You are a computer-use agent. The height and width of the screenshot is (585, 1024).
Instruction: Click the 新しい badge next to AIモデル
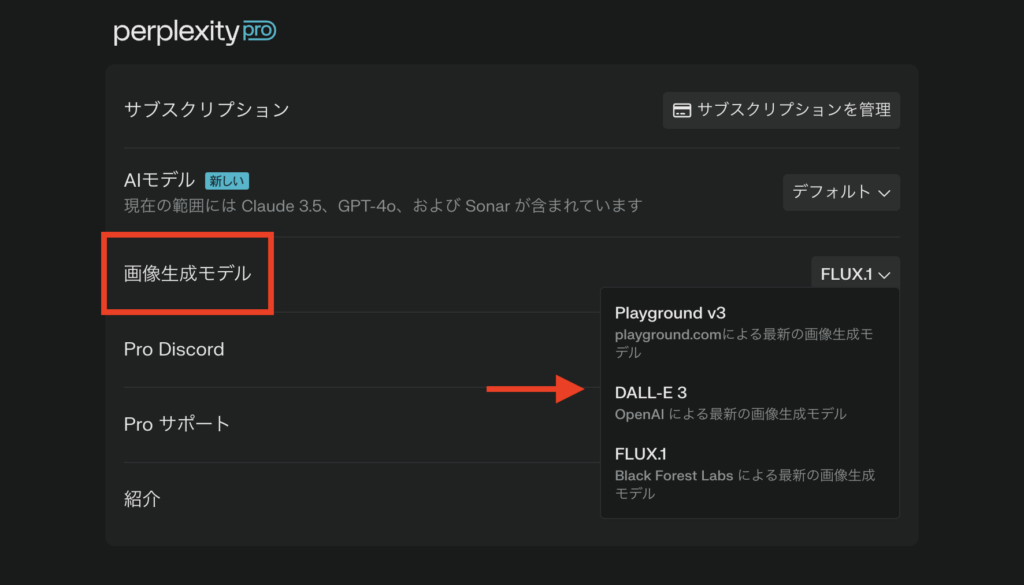point(226,181)
